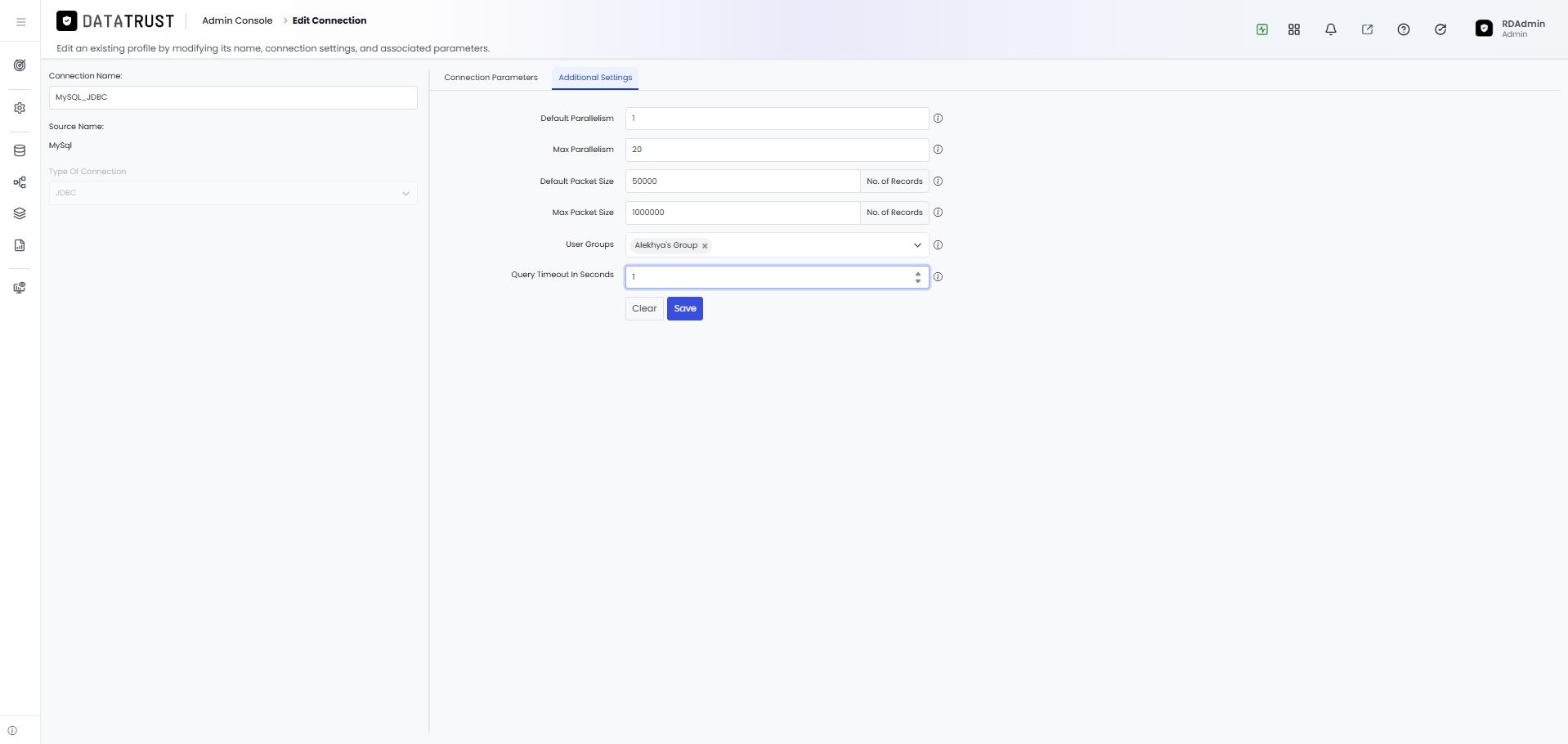Click the external link share icon
Screen dimensions: 1568x744
[1367, 29]
